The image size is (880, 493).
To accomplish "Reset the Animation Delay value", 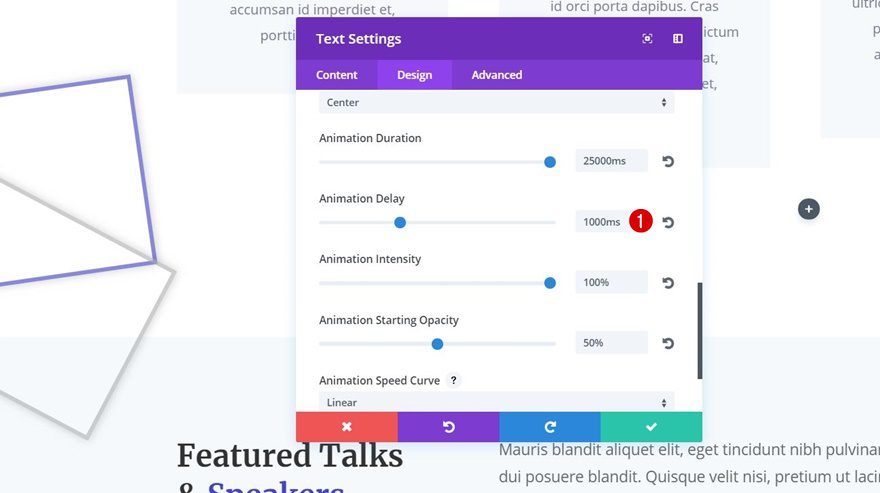I will 668,222.
